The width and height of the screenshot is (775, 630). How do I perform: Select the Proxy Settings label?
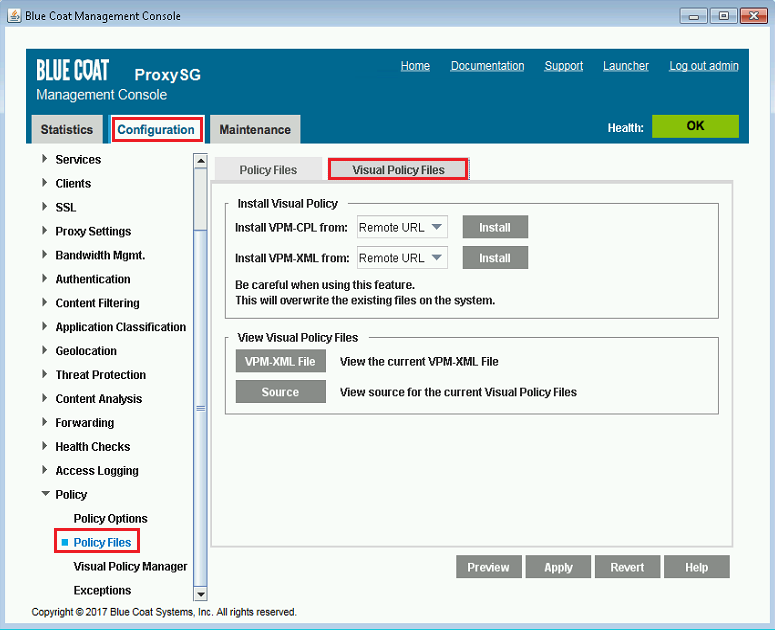click(x=93, y=231)
